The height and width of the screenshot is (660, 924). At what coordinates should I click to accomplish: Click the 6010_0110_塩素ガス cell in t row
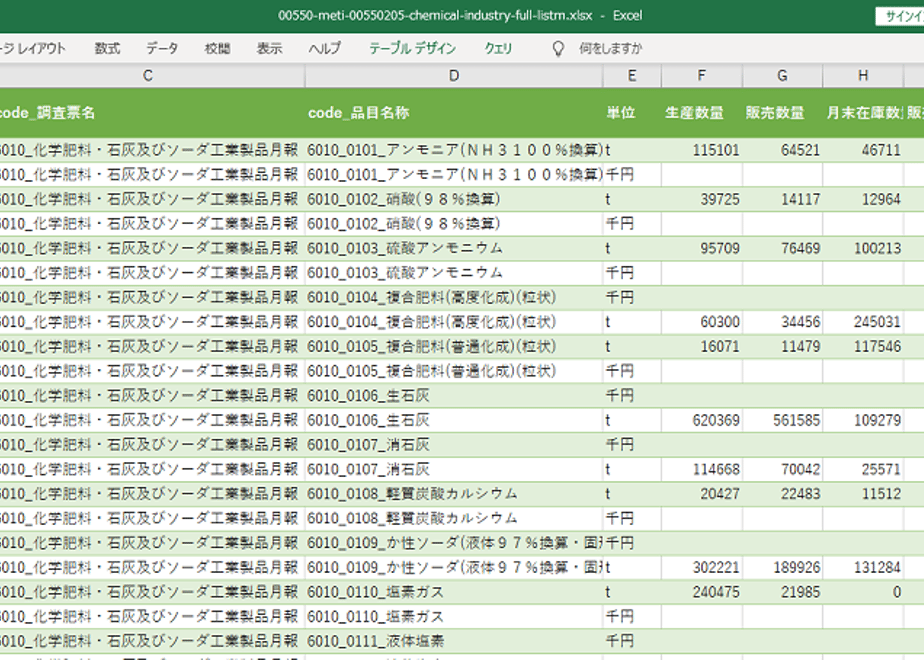coord(454,592)
